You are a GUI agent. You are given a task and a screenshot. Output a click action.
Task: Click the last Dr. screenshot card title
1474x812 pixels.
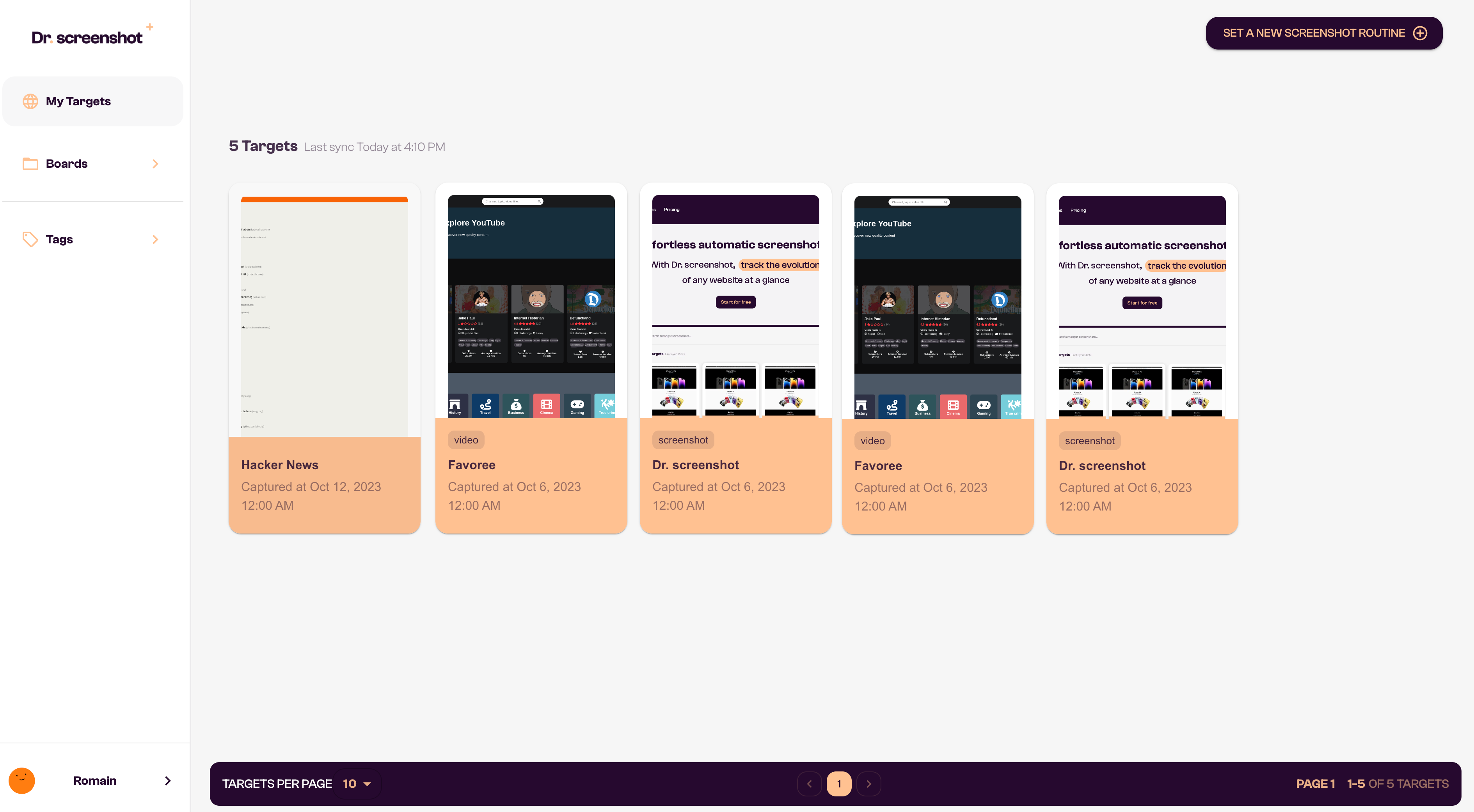[1101, 465]
